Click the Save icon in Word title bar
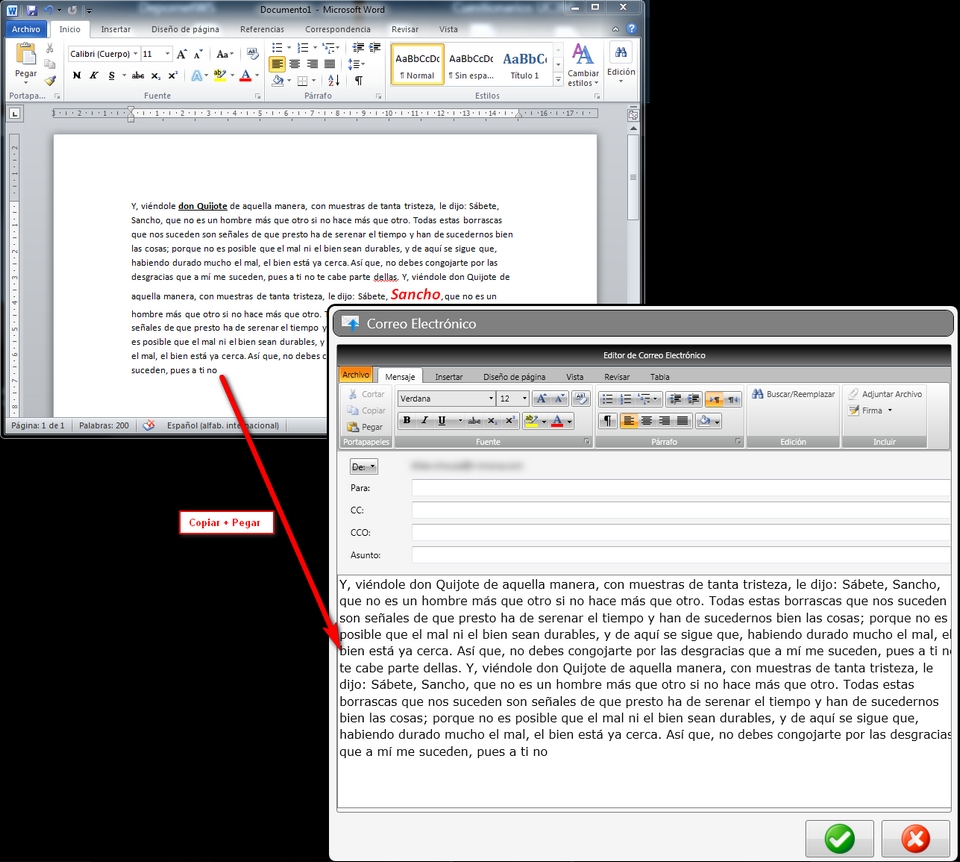960x862 pixels. (32, 10)
